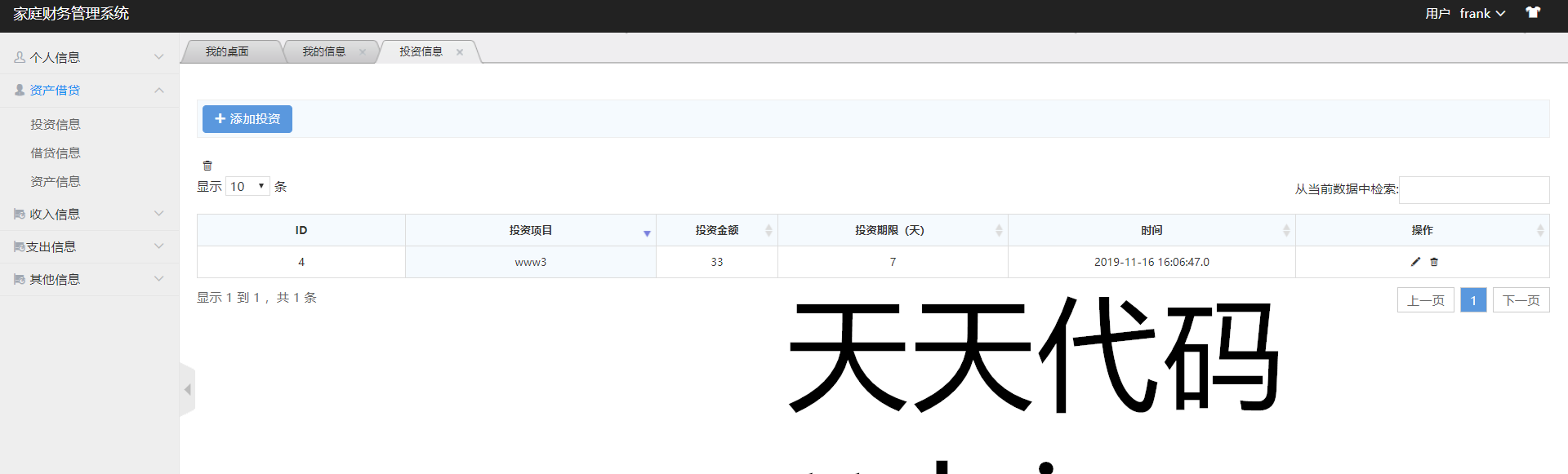Screen dimensions: 1568x474
Task: Collapse the sidebar using the left arrow handle
Action: click(187, 390)
